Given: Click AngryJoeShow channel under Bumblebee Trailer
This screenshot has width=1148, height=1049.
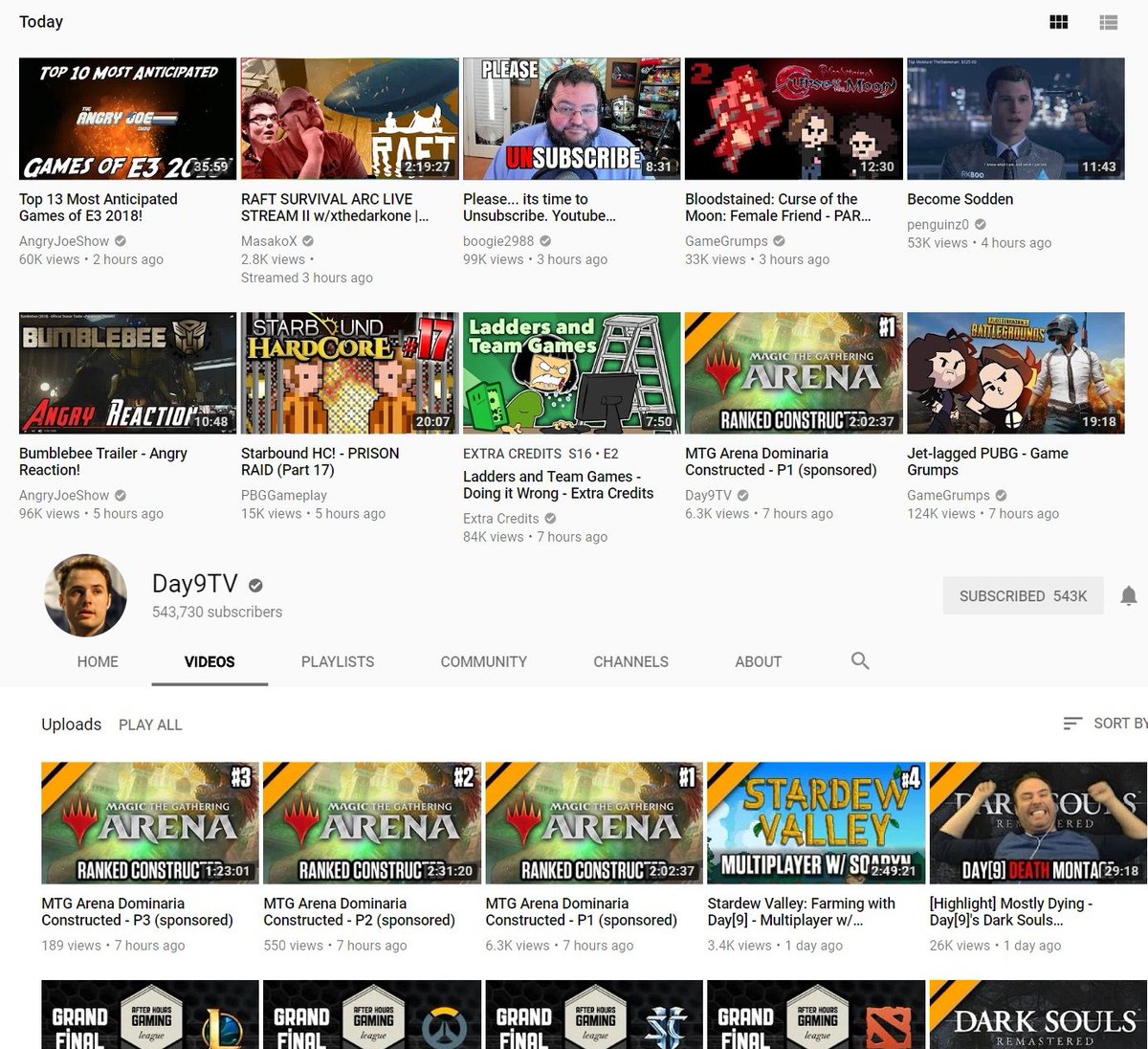Looking at the screenshot, I should (x=64, y=495).
